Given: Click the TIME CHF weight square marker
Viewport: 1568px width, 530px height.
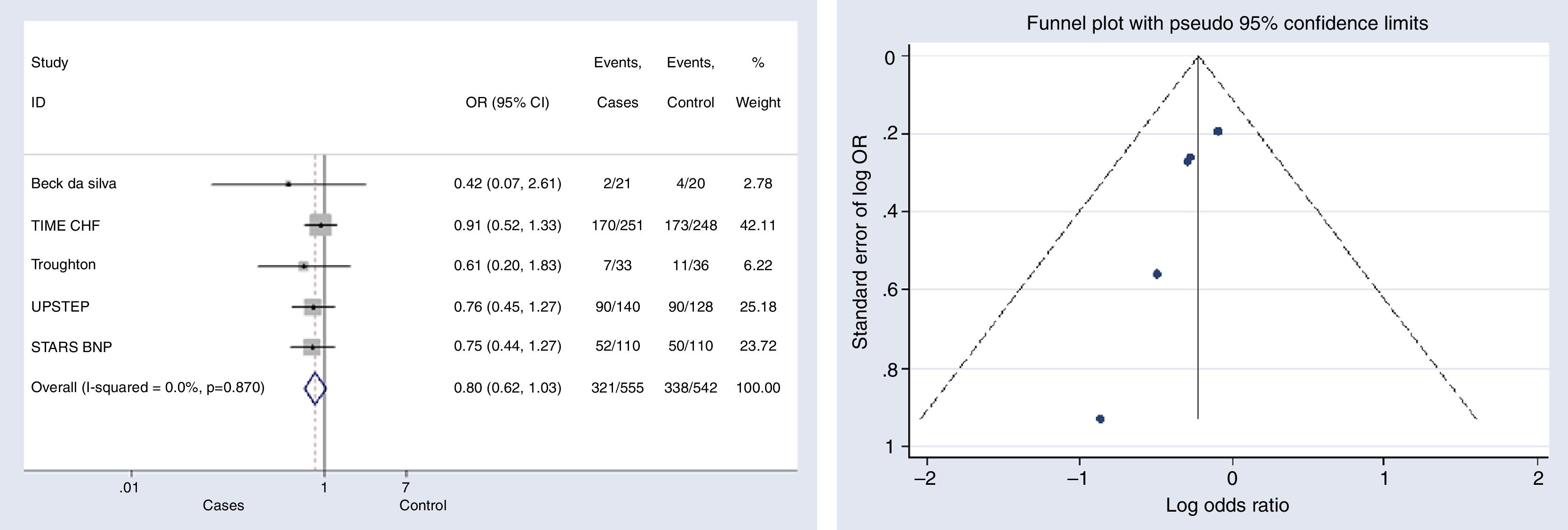Looking at the screenshot, I should click(320, 225).
